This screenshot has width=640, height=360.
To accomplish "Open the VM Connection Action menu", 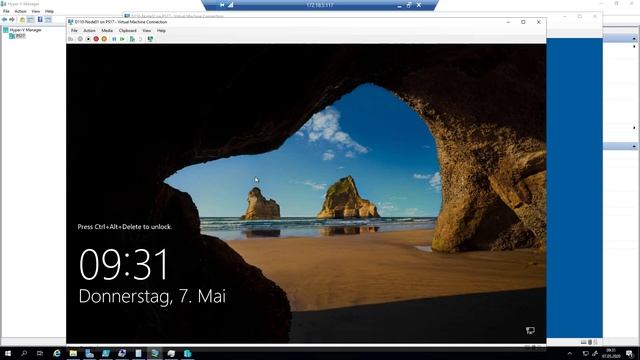I will [89, 31].
